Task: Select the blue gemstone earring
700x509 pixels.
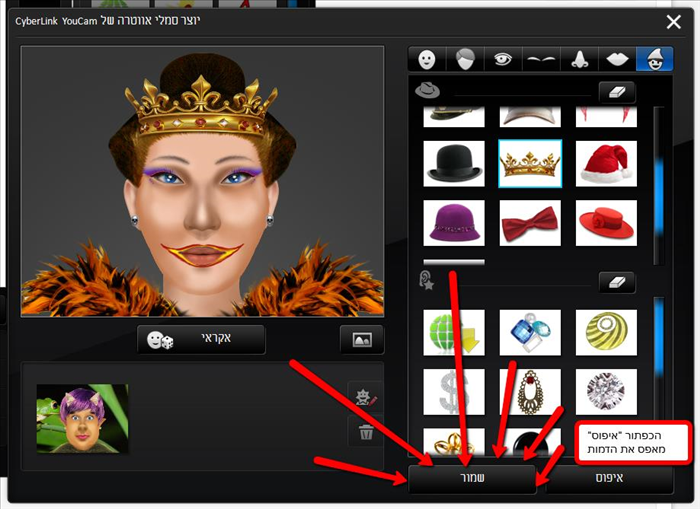Action: point(530,333)
